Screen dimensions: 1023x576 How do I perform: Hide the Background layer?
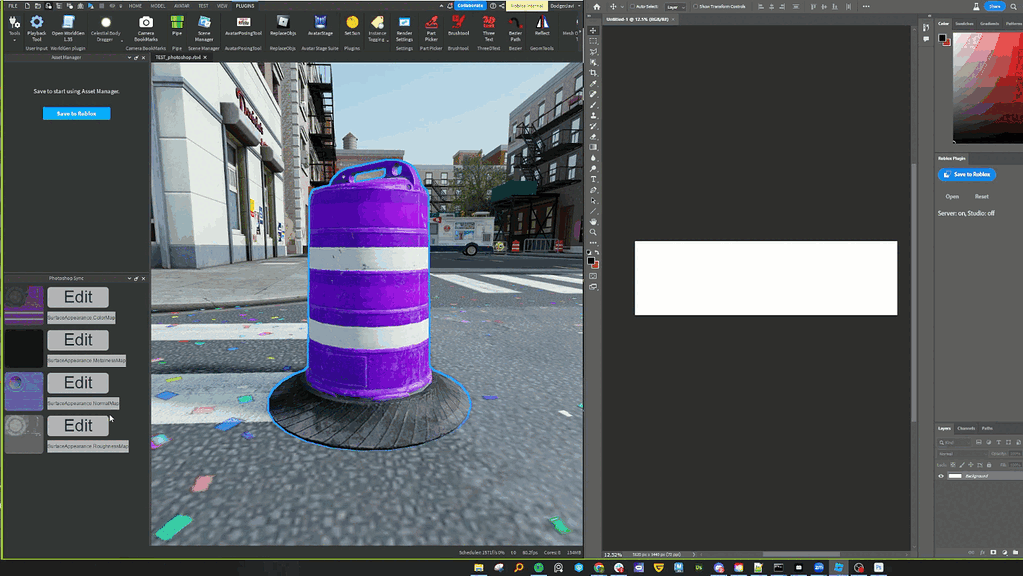pos(940,476)
